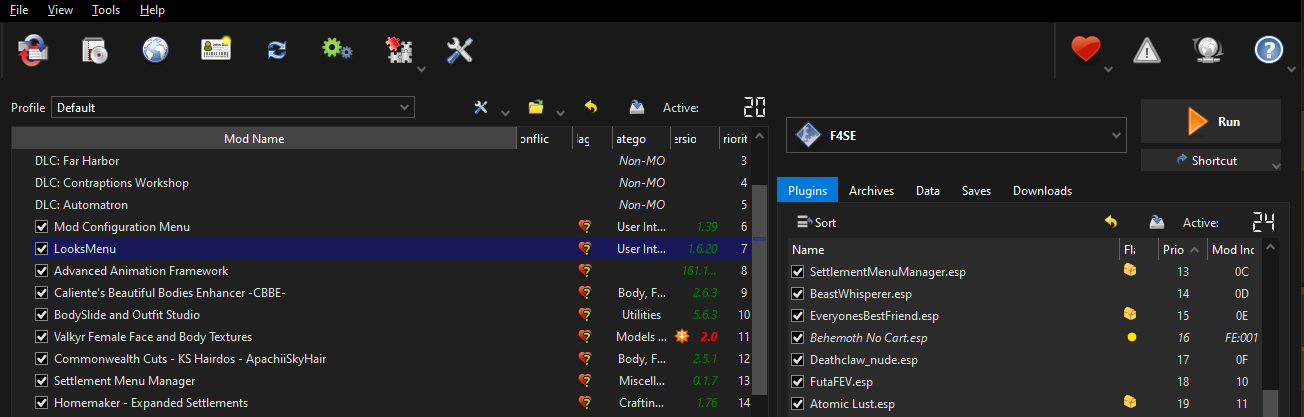Image resolution: width=1304 pixels, height=417 pixels.
Task: Disable Behemoth No Cart.esp plugin
Action: (x=798, y=338)
